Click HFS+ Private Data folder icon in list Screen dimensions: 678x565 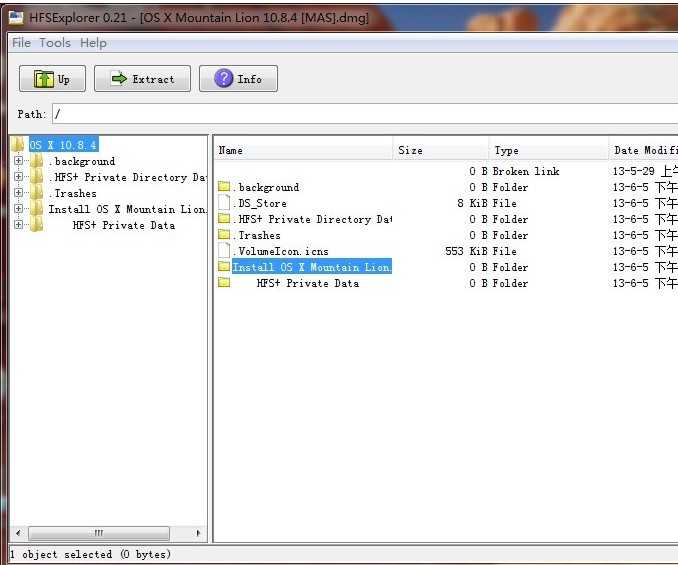[x=224, y=282]
